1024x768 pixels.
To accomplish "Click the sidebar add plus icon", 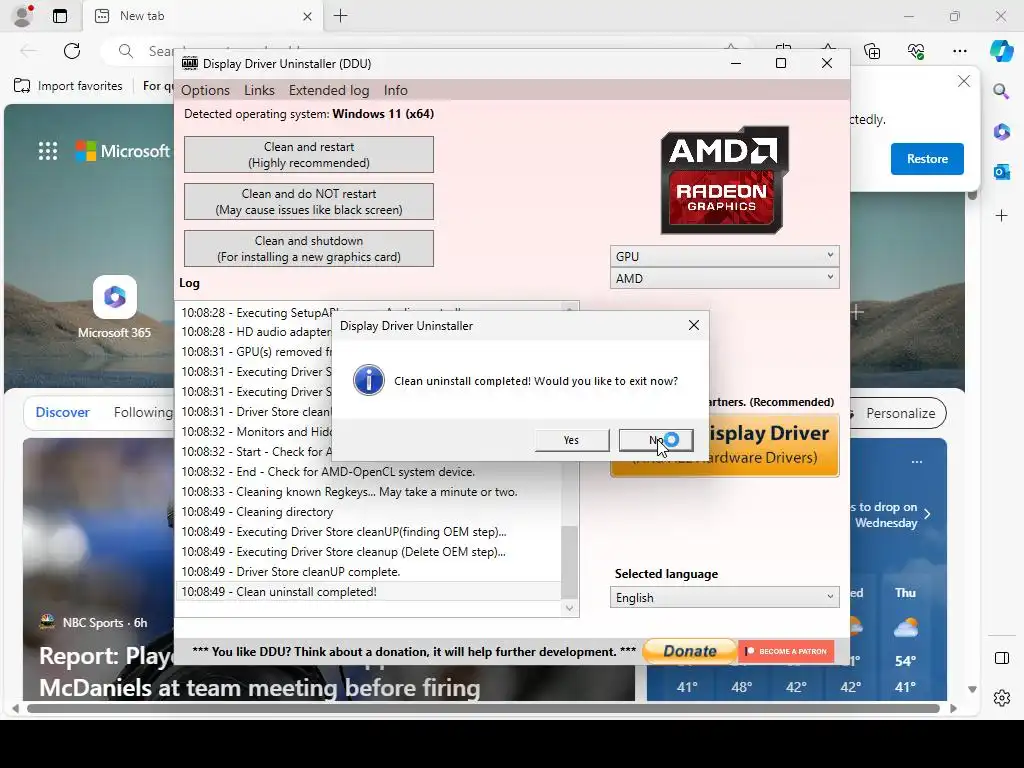I will [1002, 216].
